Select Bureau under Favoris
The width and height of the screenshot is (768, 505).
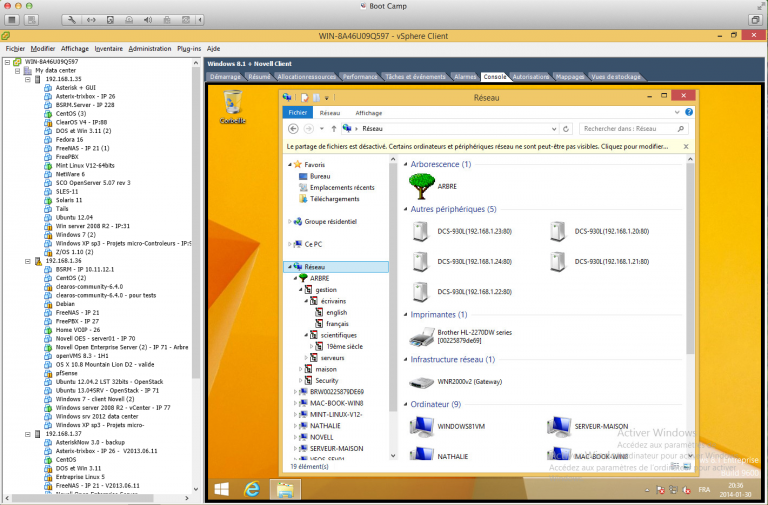320,176
